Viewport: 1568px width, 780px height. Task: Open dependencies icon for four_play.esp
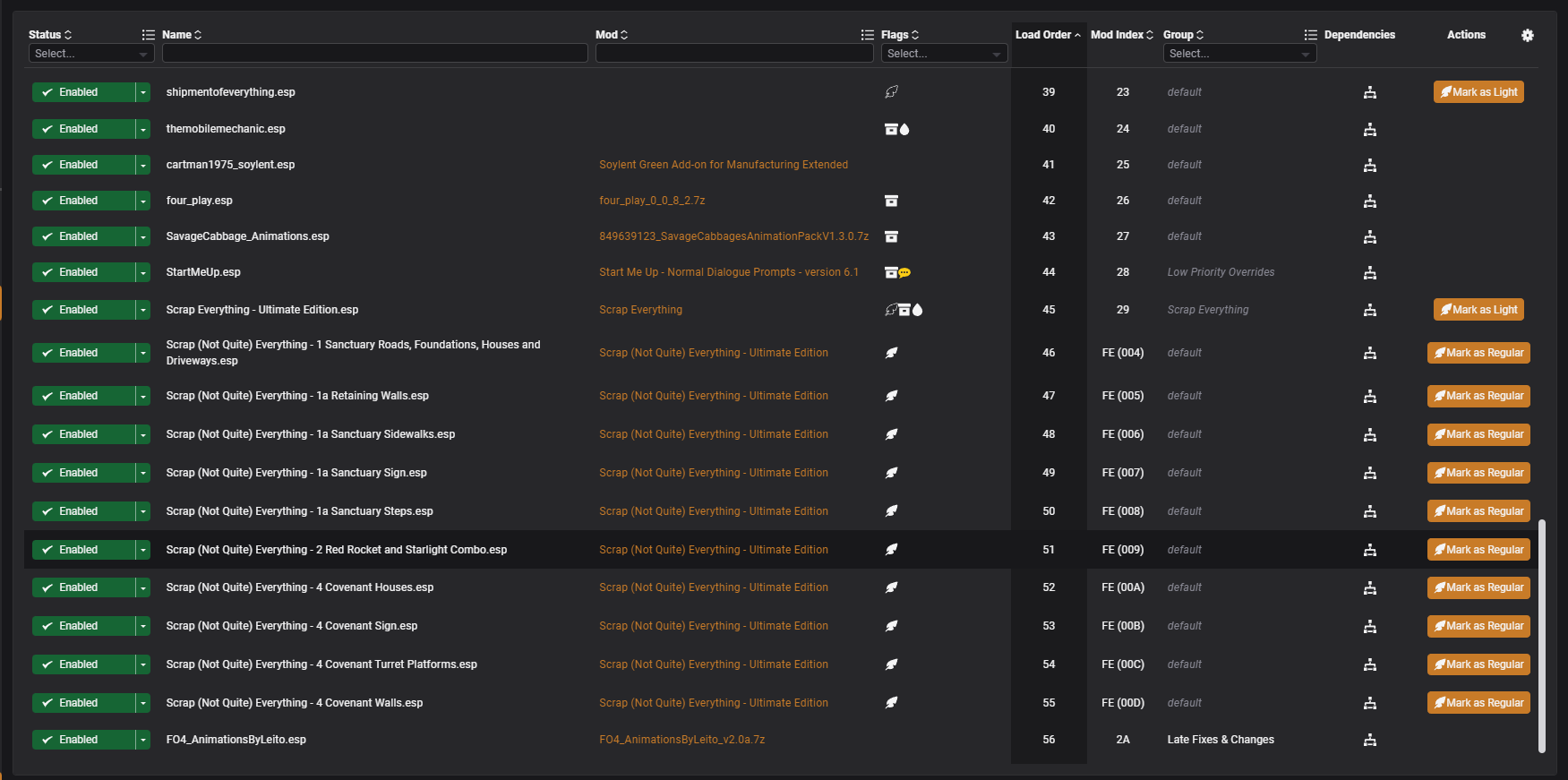[1369, 201]
